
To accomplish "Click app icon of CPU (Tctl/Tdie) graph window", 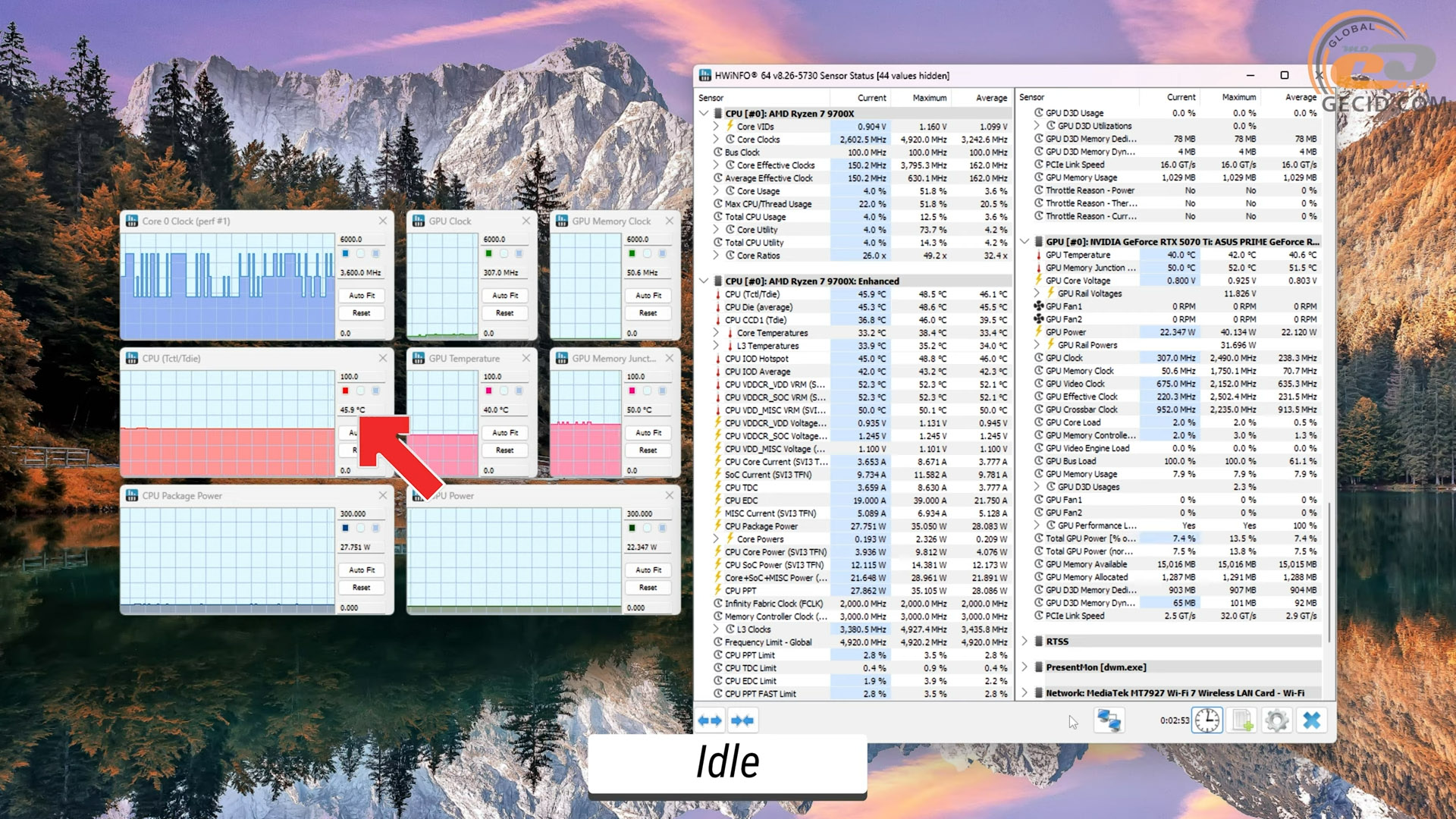I will coord(132,358).
